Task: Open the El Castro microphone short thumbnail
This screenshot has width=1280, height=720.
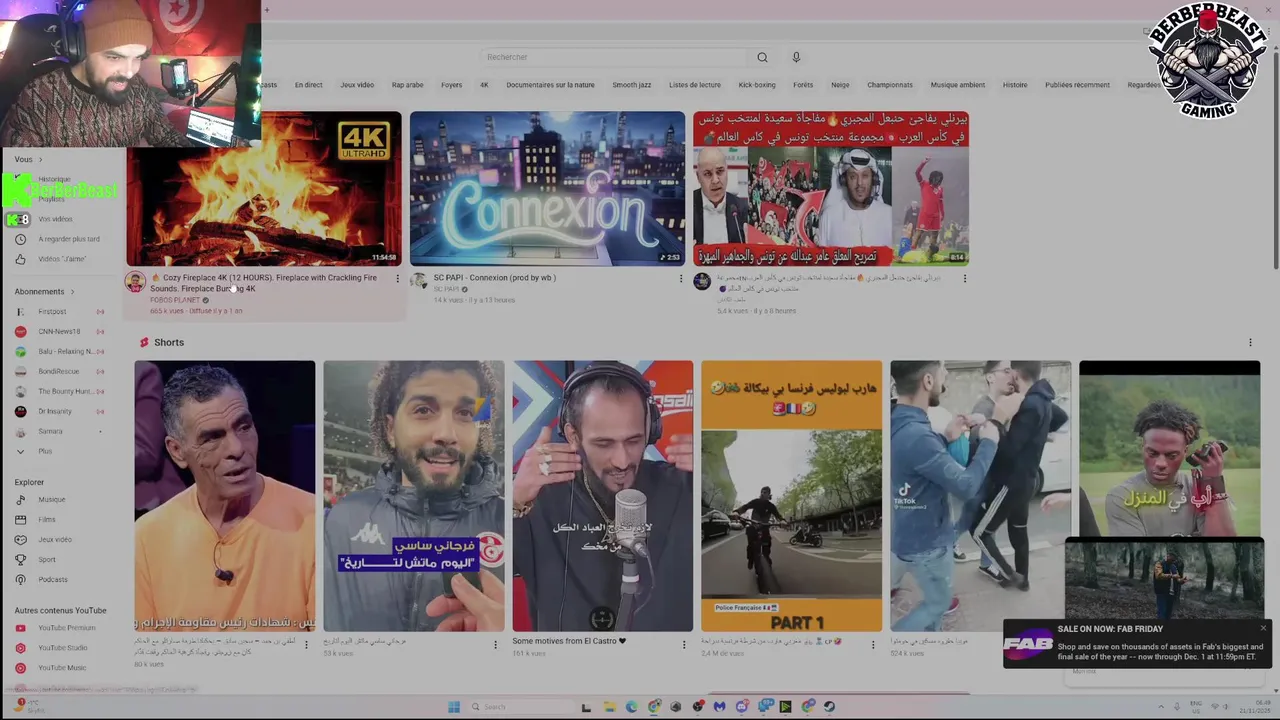Action: (x=603, y=496)
